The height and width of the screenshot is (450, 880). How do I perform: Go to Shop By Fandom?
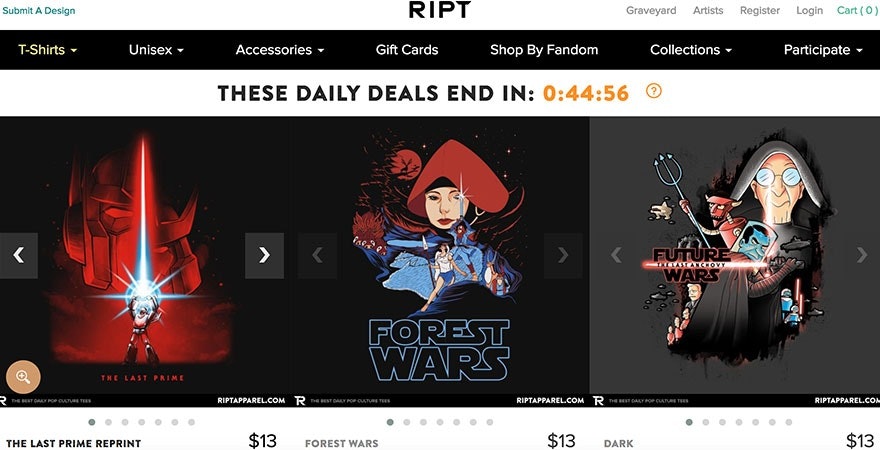coord(544,50)
